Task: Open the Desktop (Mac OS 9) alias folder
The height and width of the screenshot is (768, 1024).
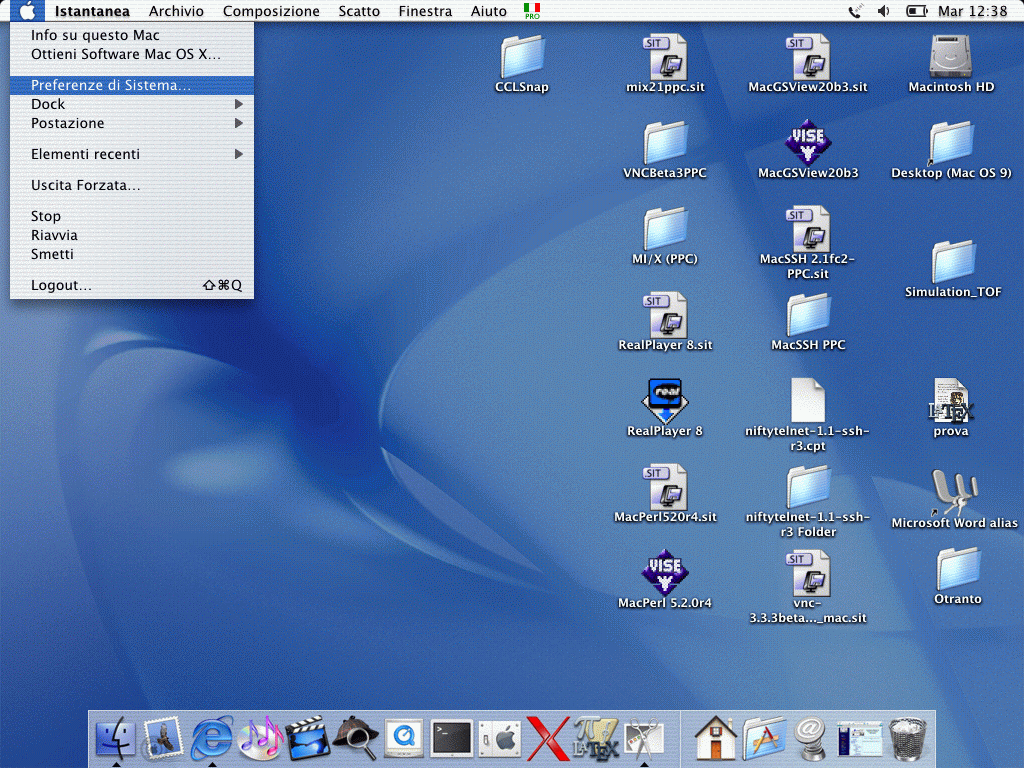Action: click(951, 142)
